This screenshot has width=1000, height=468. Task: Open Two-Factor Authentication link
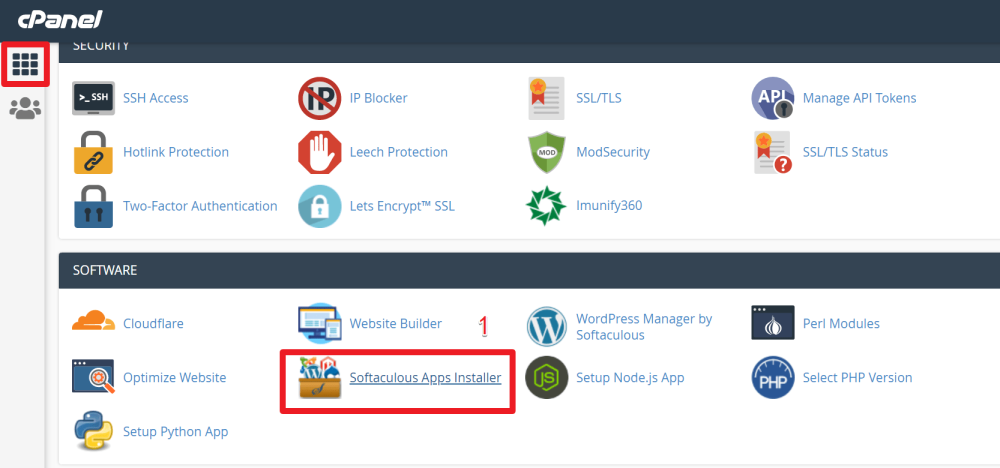click(200, 207)
